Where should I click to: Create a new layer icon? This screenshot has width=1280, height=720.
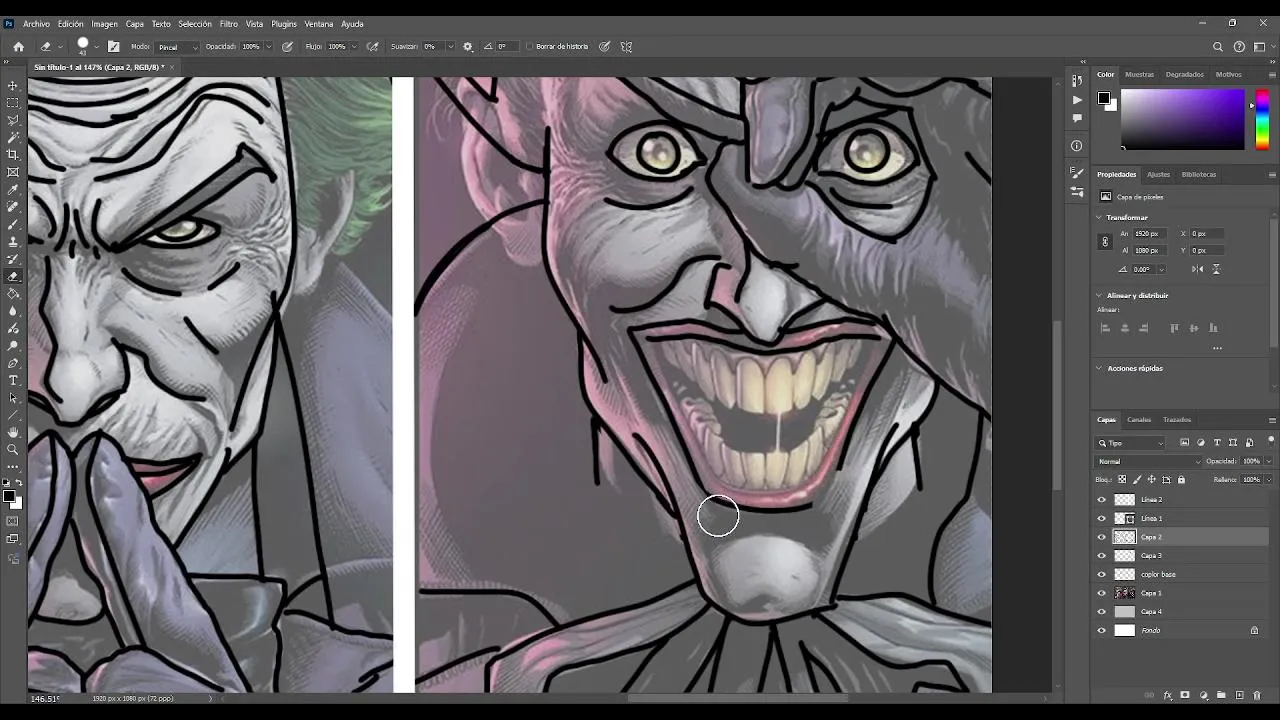click(x=1239, y=695)
